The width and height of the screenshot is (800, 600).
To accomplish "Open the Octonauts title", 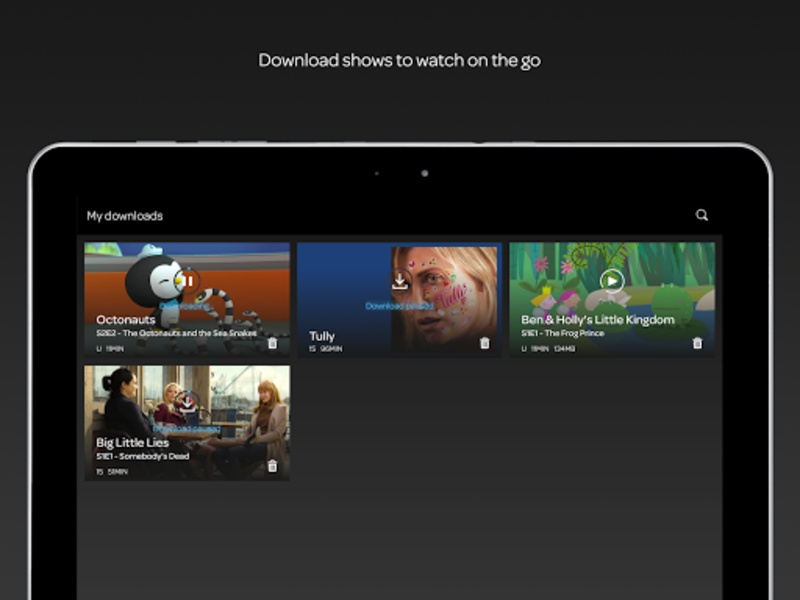I will point(126,320).
